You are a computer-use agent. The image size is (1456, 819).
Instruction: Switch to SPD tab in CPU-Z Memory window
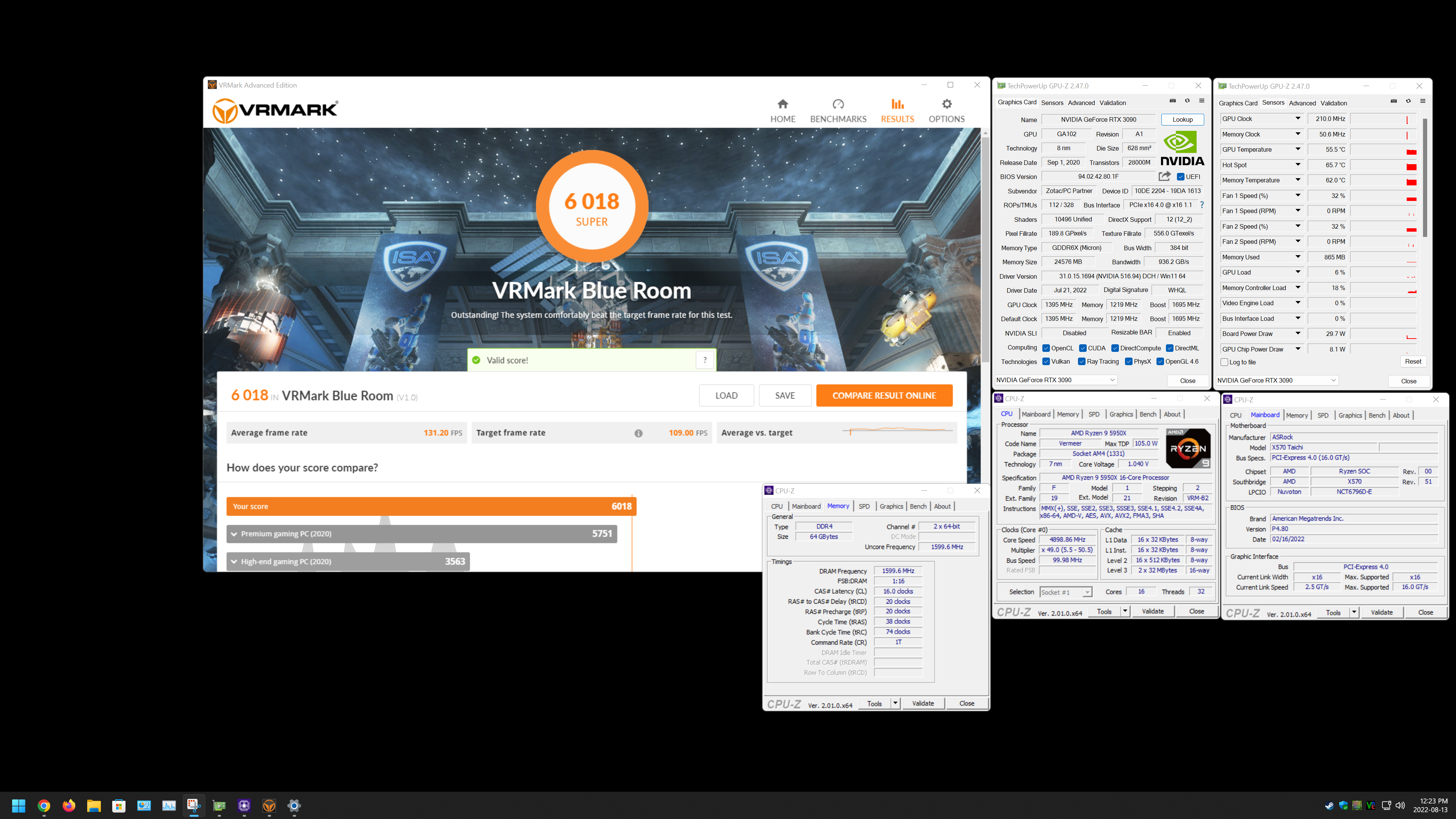point(864,507)
